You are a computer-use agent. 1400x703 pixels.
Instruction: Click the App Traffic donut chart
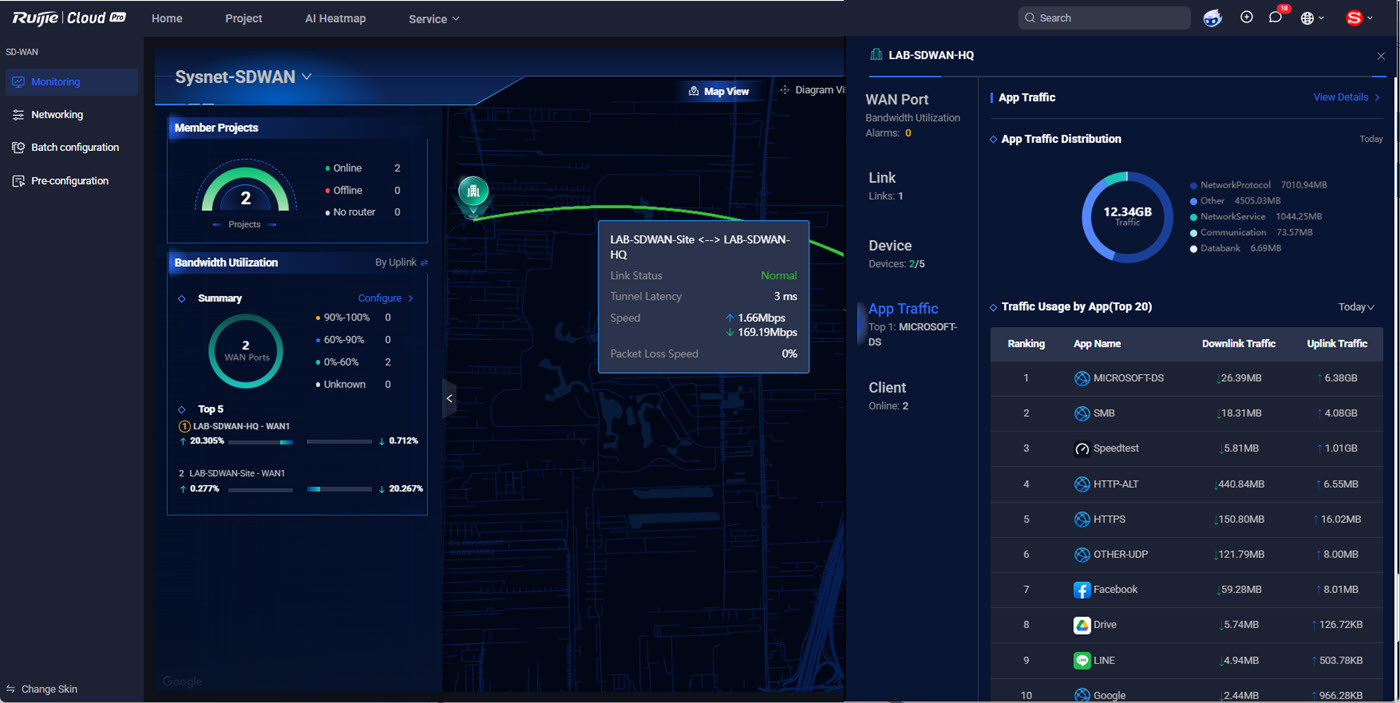(x=1127, y=217)
